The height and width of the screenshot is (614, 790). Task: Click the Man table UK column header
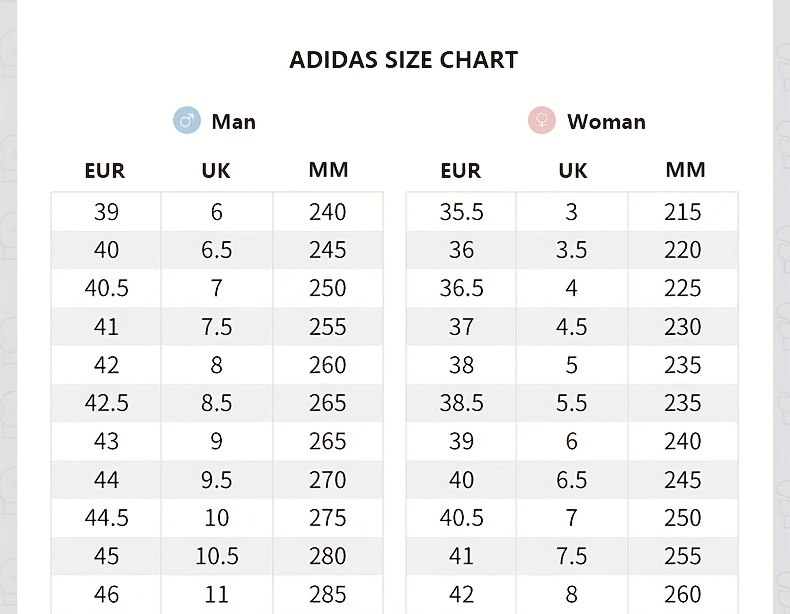click(x=216, y=171)
